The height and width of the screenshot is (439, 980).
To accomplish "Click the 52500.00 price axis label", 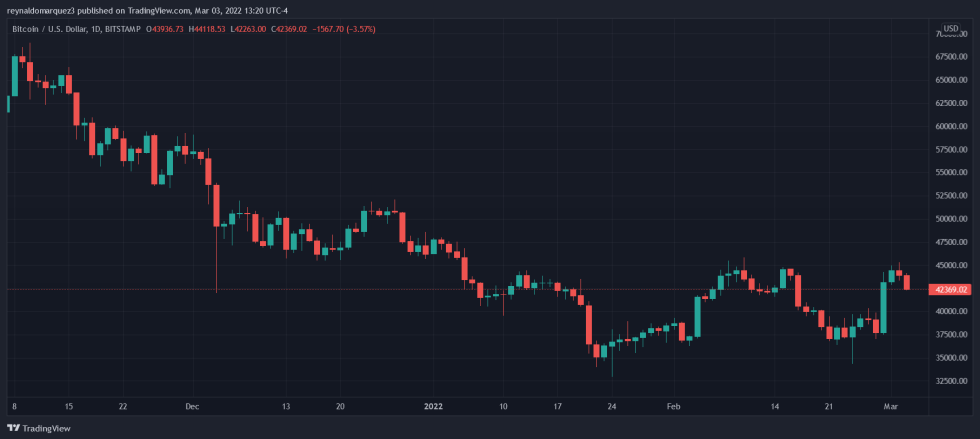I will tap(951, 196).
